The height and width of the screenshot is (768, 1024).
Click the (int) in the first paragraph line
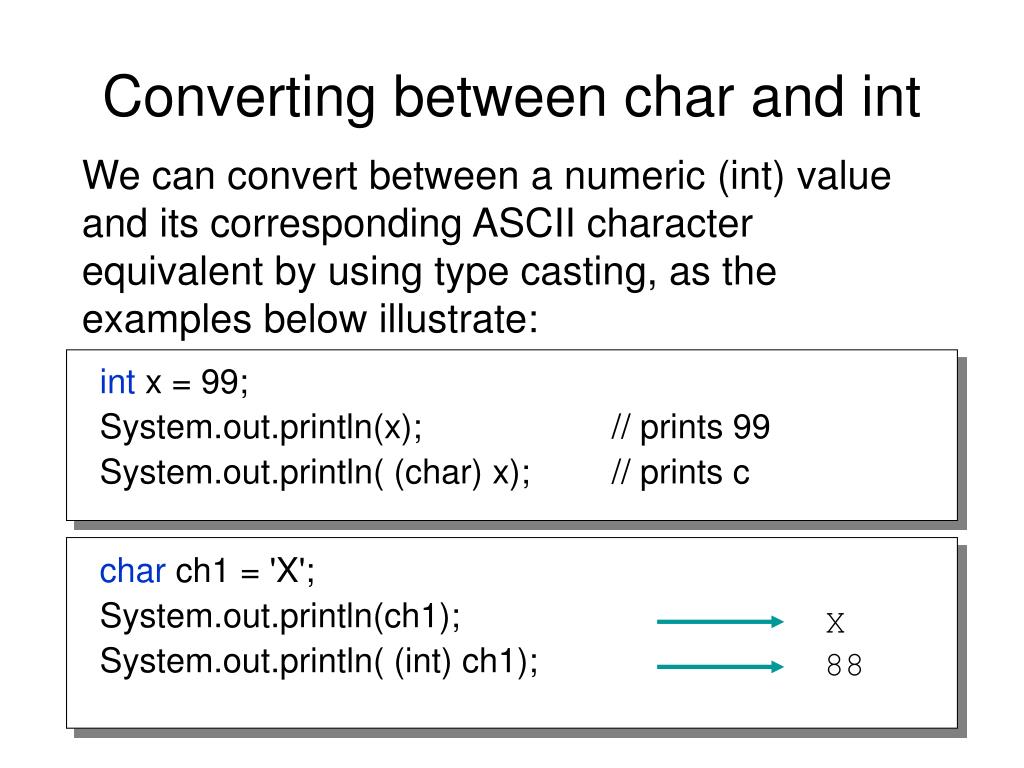click(x=750, y=176)
